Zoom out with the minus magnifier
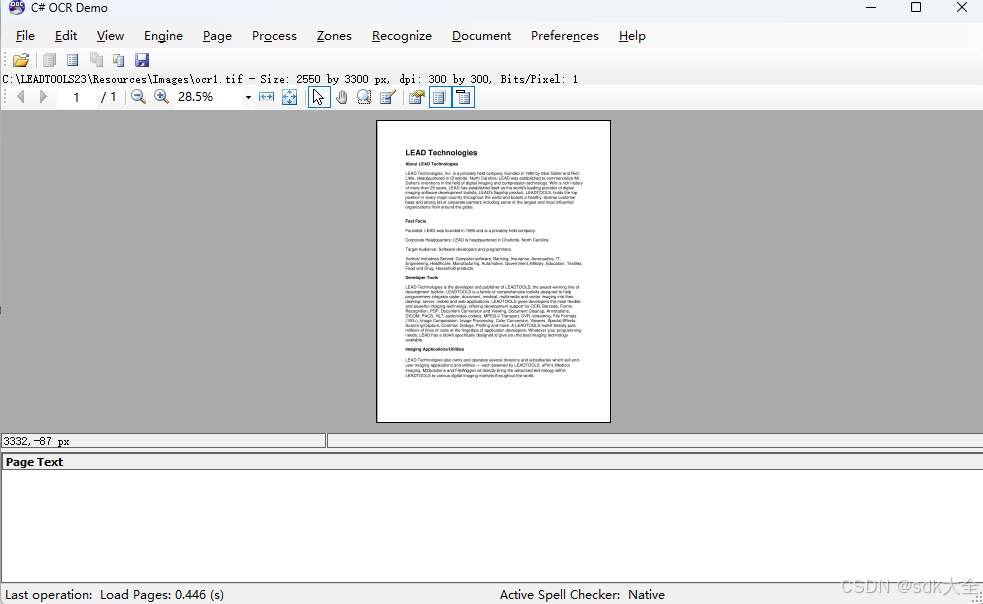The width and height of the screenshot is (983, 604). [139, 97]
